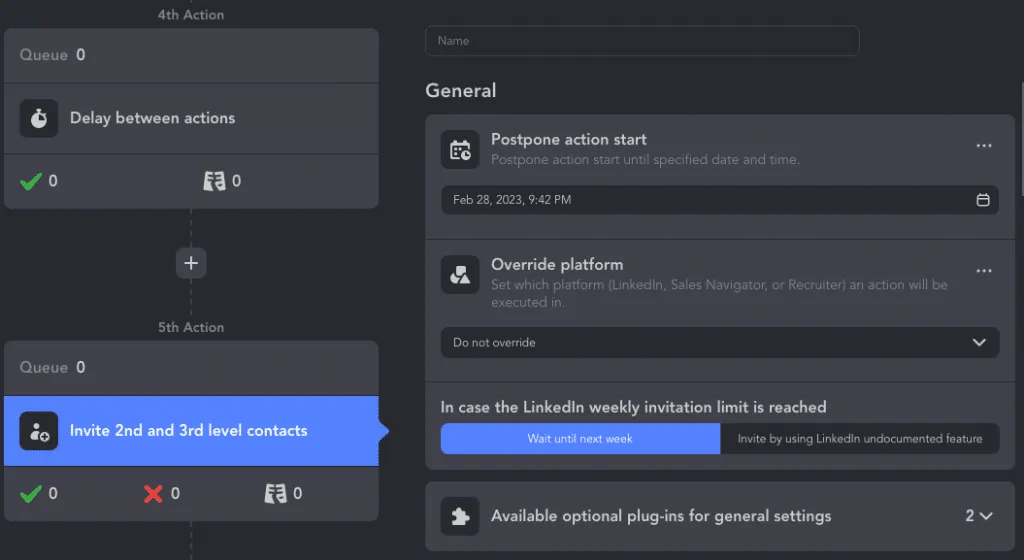The image size is (1024, 560).
Task: Open the date picker calendar icon
Action: [x=982, y=200]
